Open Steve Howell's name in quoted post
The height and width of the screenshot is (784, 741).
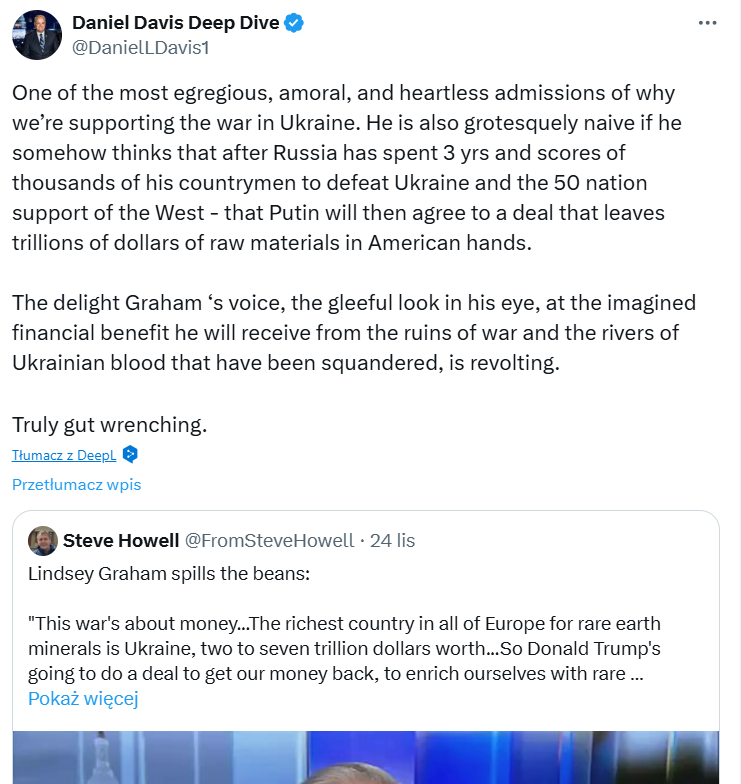pyautogui.click(x=119, y=540)
